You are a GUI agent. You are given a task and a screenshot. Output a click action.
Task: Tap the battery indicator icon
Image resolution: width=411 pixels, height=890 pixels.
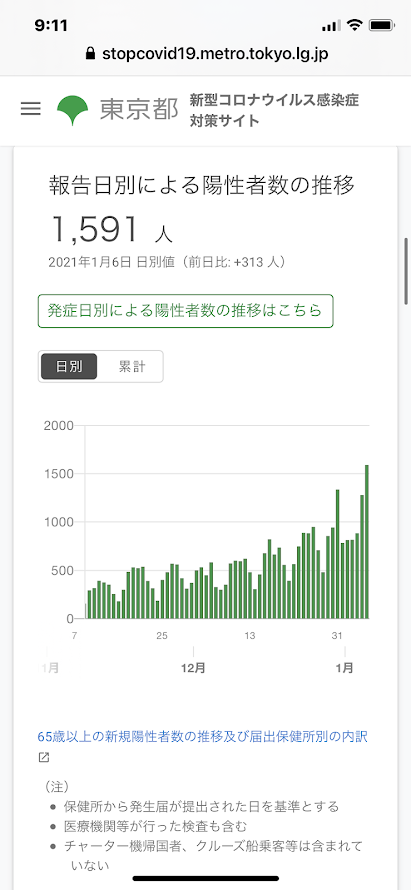(381, 26)
